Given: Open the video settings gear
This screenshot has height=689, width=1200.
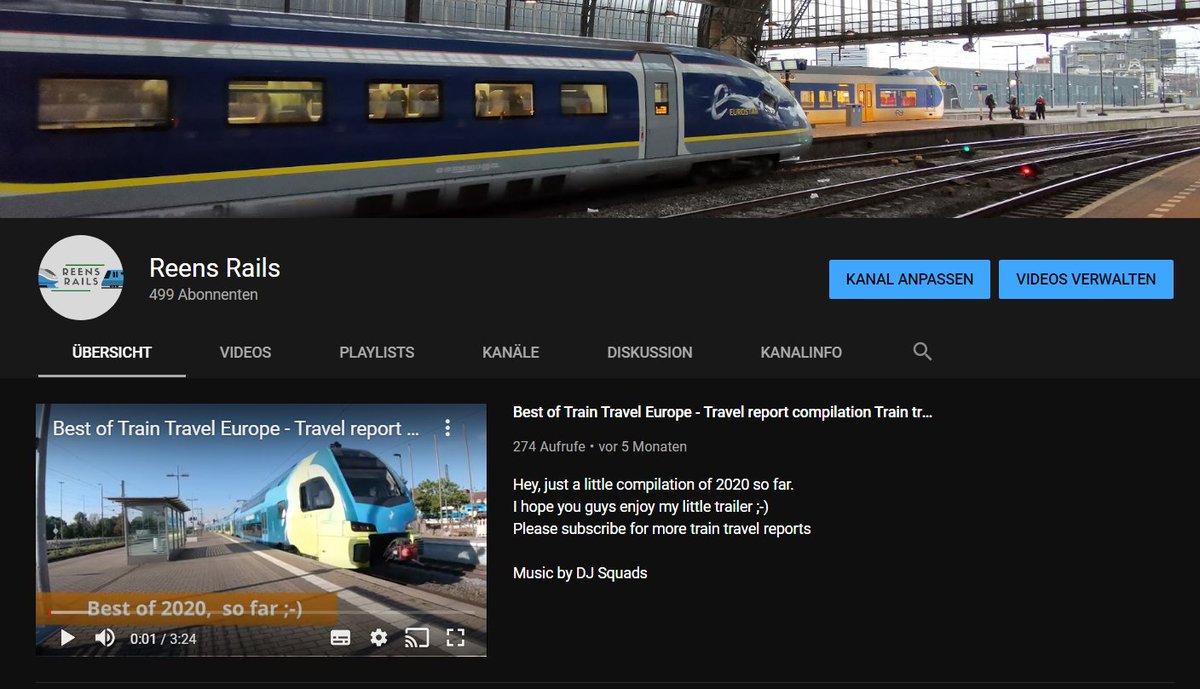Looking at the screenshot, I should pyautogui.click(x=378, y=638).
